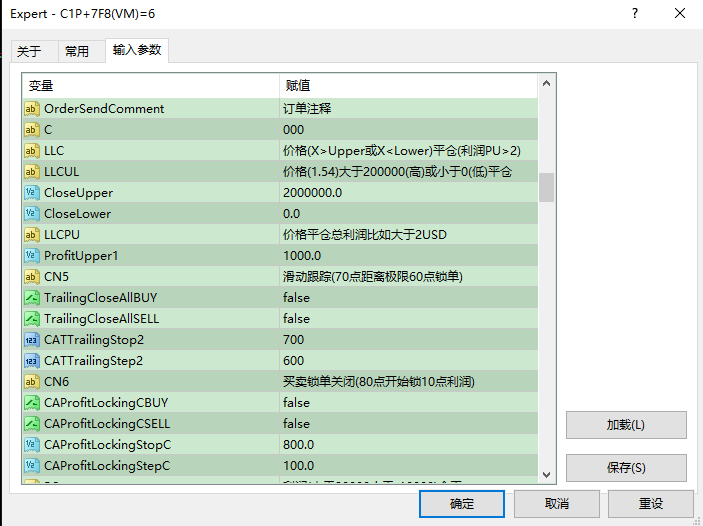Image resolution: width=703 pixels, height=526 pixels.
Task: Click the ab icon beside CN6
Action: pos(31,382)
